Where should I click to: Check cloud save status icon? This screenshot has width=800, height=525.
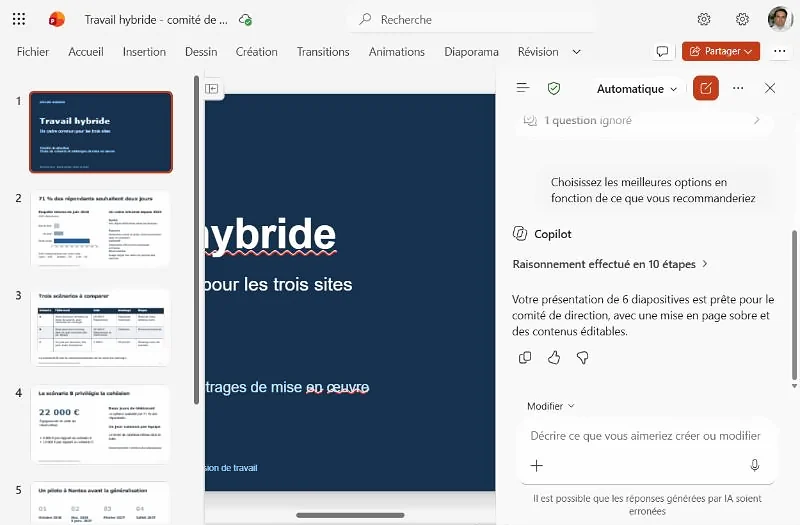point(245,20)
